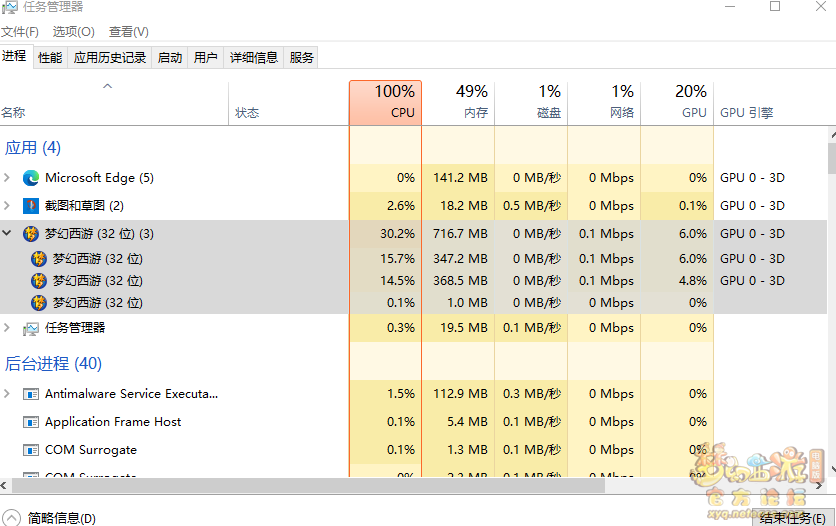The image size is (836, 526).
Task: Maximize the 任务管理器 window
Action: [775, 6]
